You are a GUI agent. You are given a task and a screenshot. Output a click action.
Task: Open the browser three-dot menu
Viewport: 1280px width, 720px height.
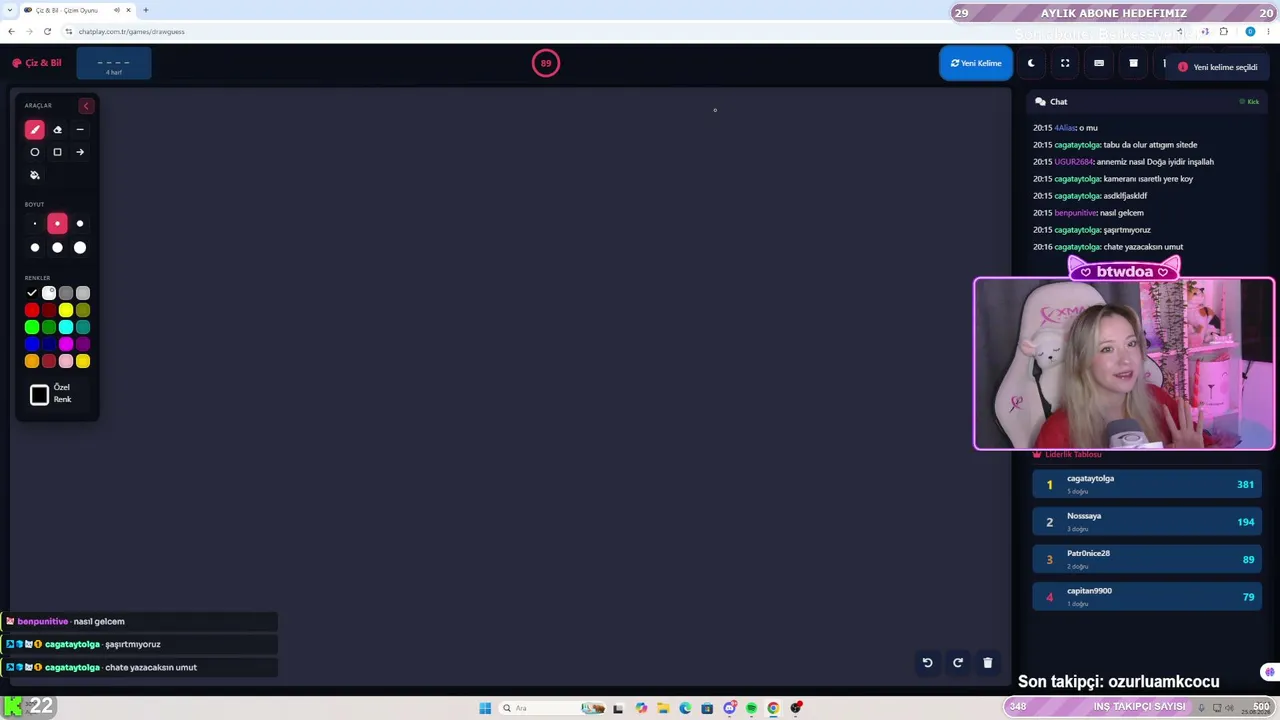pos(1270,31)
